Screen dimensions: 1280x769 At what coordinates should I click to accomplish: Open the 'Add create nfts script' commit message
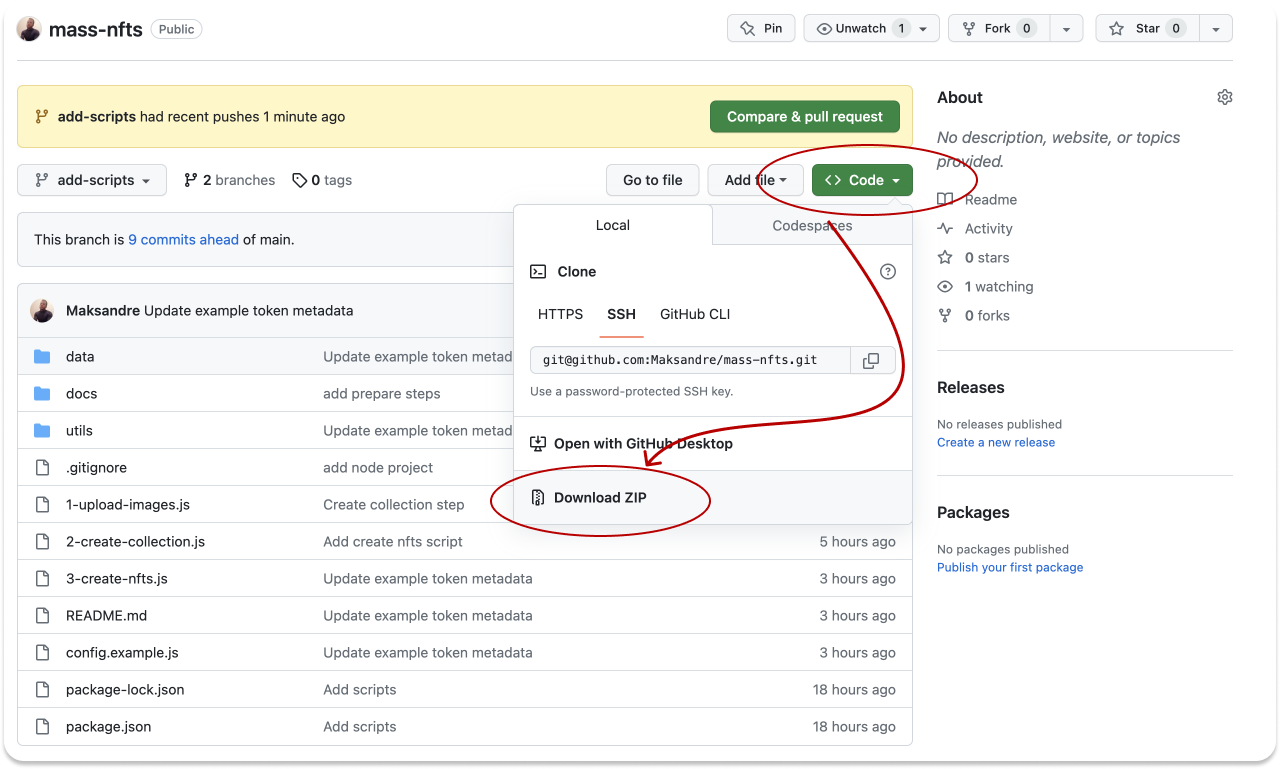coord(393,542)
